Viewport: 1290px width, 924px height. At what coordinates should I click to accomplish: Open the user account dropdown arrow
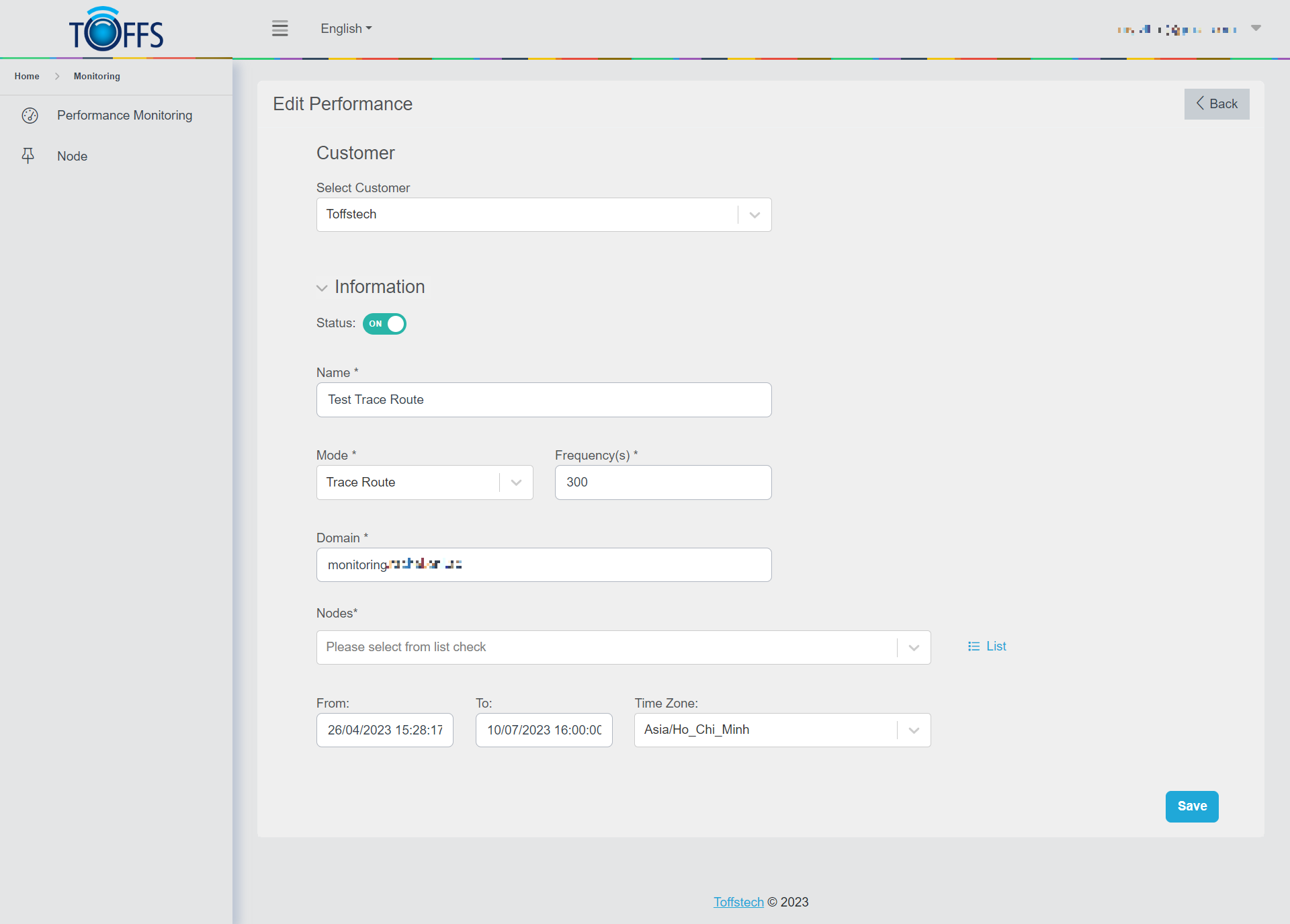pyautogui.click(x=1256, y=28)
